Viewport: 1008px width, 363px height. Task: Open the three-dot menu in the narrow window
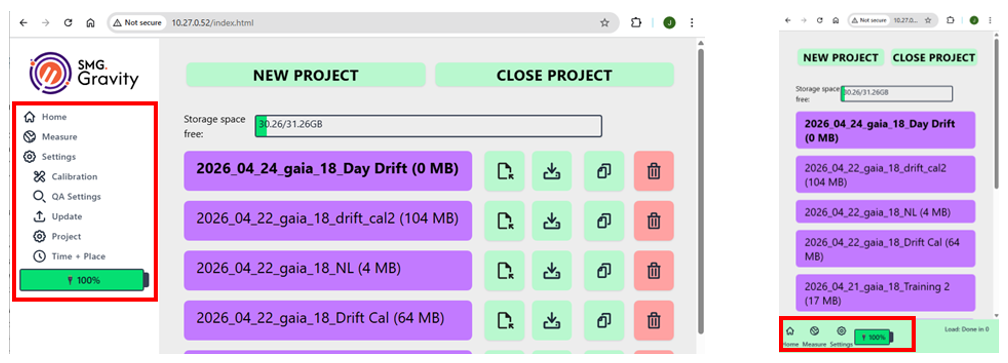[x=990, y=21]
